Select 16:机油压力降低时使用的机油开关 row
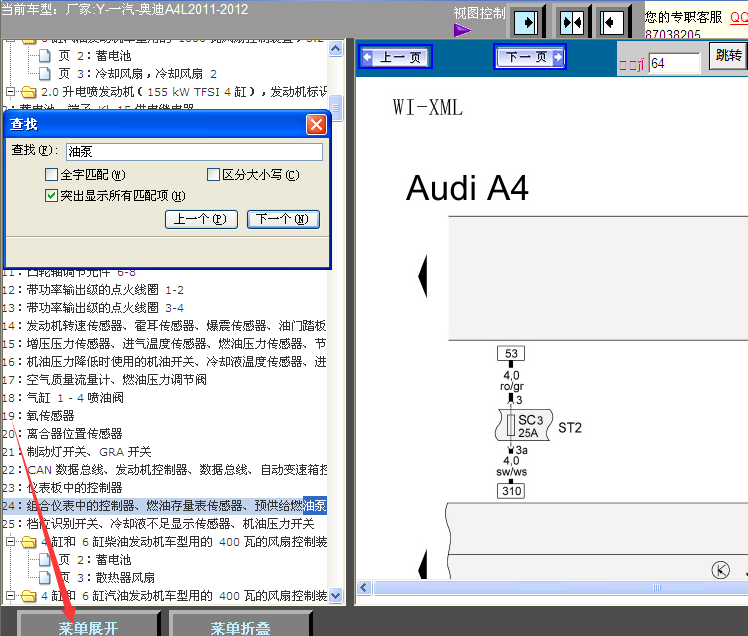Viewport: 748px width, 636px height. click(164, 362)
